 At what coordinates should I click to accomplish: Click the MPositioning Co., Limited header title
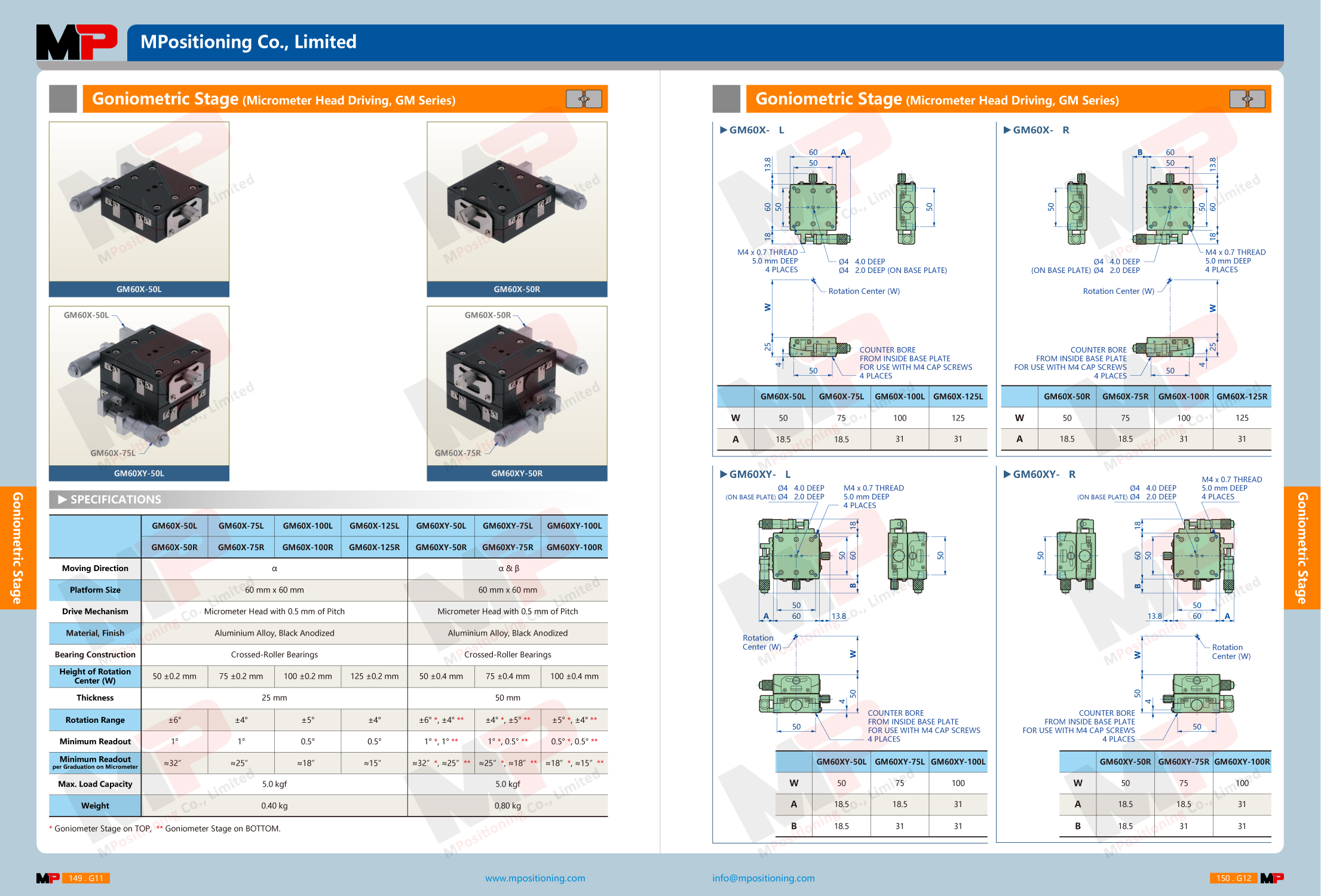[248, 42]
